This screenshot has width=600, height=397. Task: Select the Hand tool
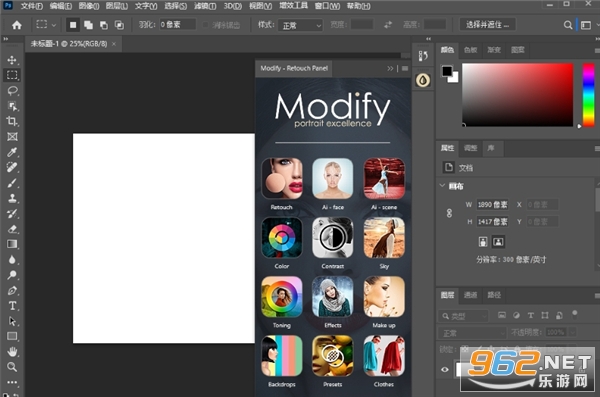click(x=12, y=351)
